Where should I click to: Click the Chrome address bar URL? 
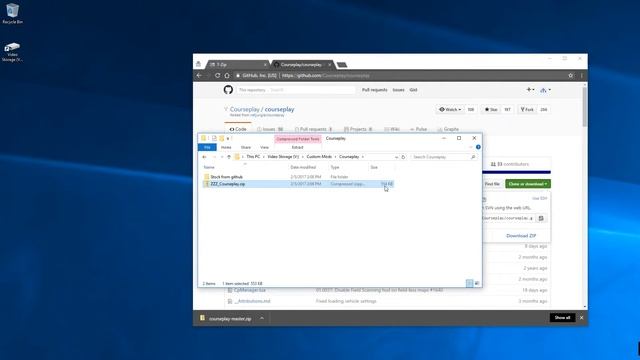[326, 76]
